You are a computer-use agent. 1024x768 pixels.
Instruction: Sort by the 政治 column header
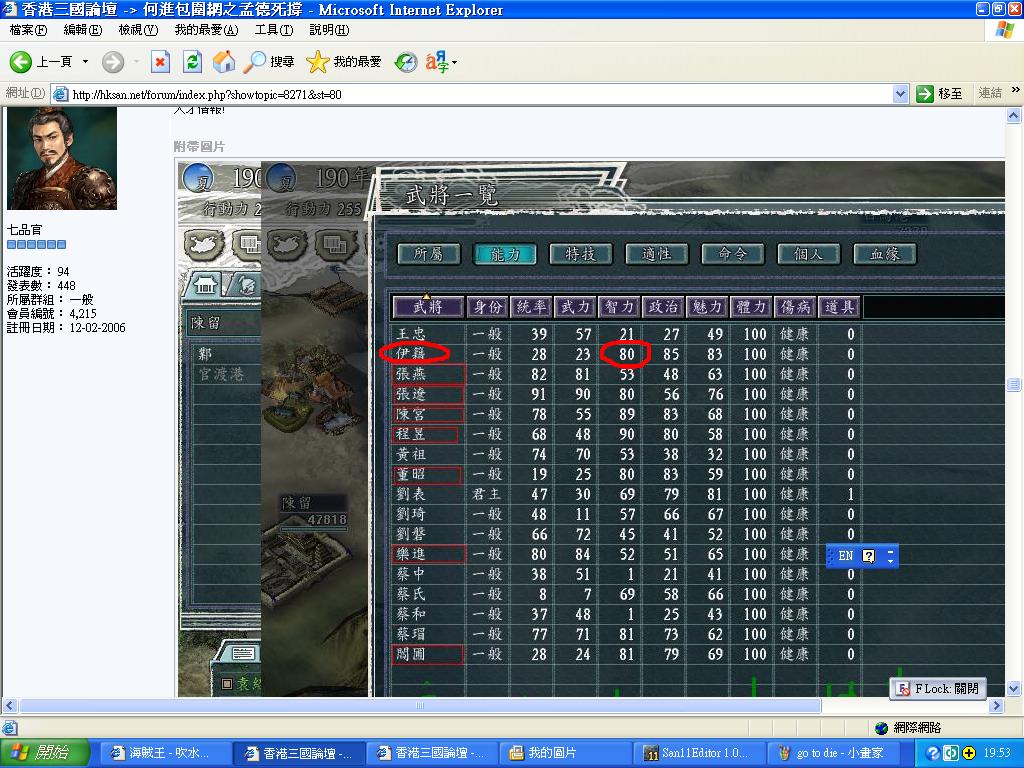coord(664,307)
